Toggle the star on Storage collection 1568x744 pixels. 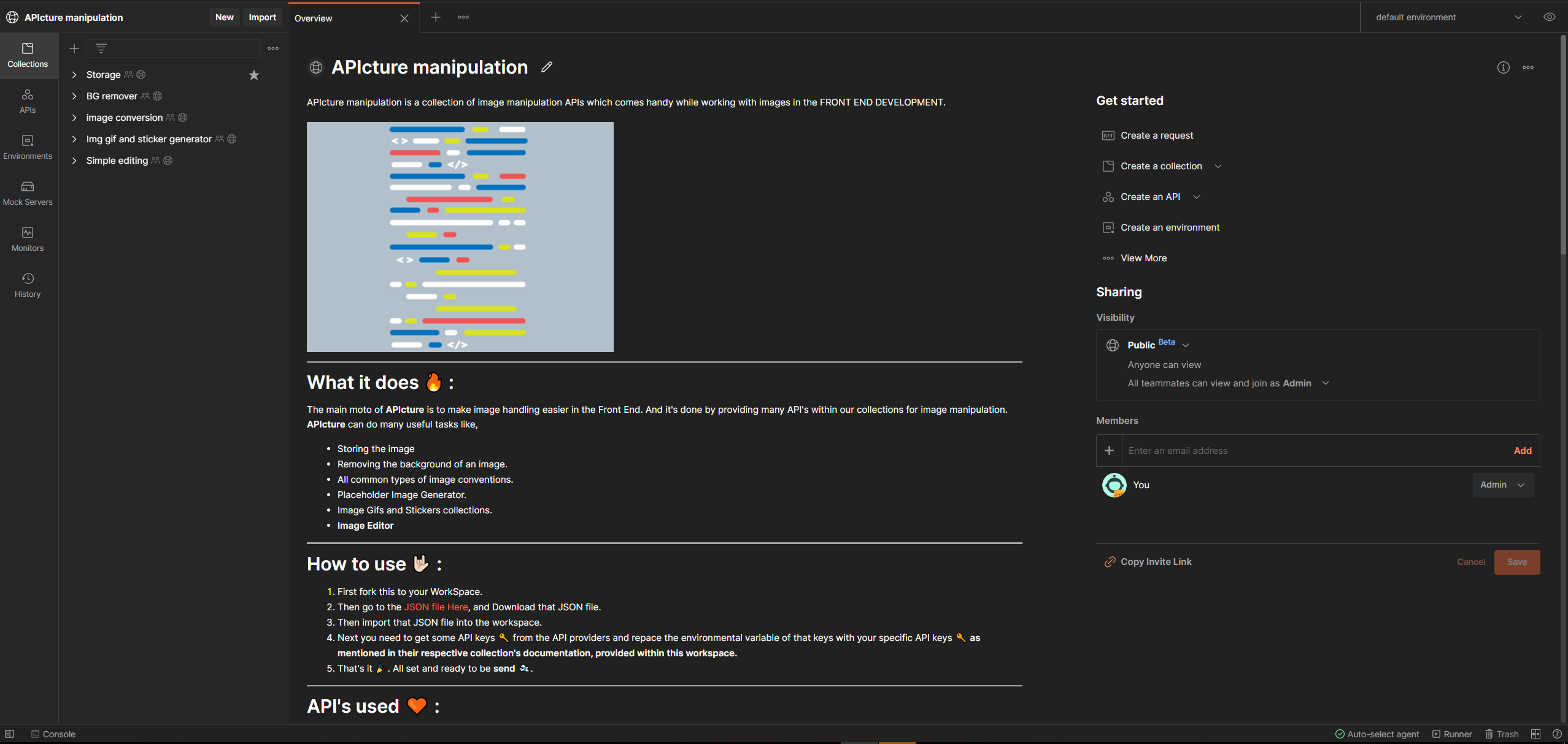pos(254,75)
